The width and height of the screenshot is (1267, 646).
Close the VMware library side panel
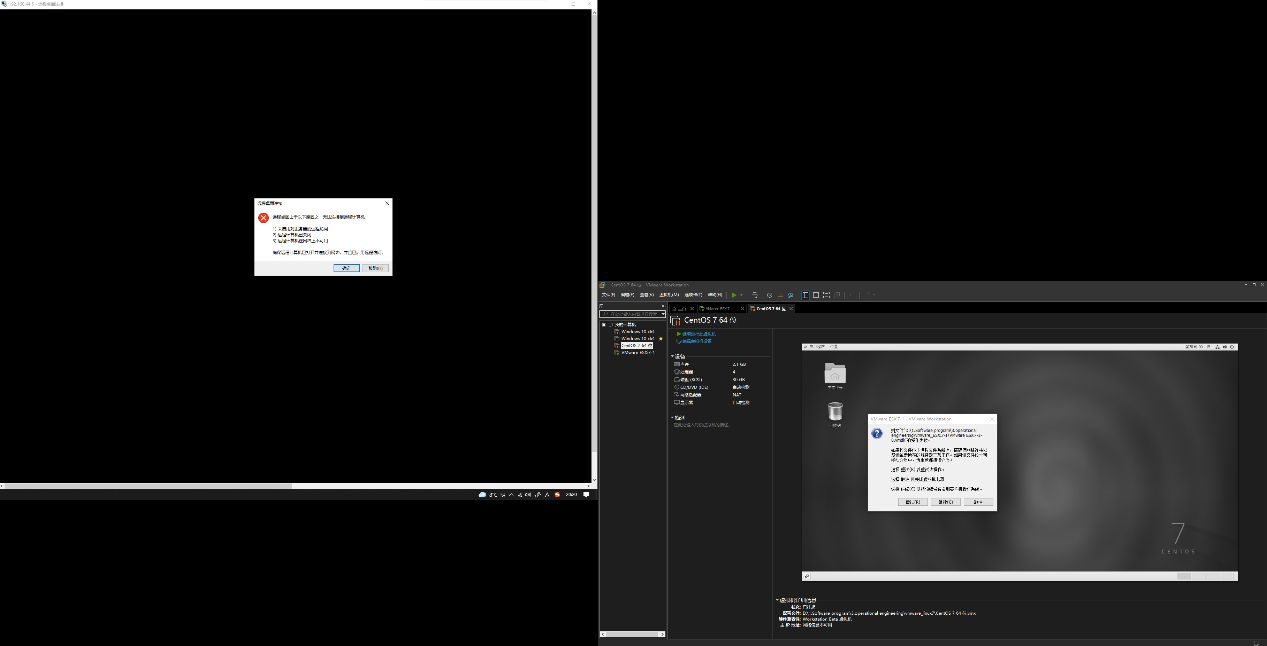coord(663,305)
